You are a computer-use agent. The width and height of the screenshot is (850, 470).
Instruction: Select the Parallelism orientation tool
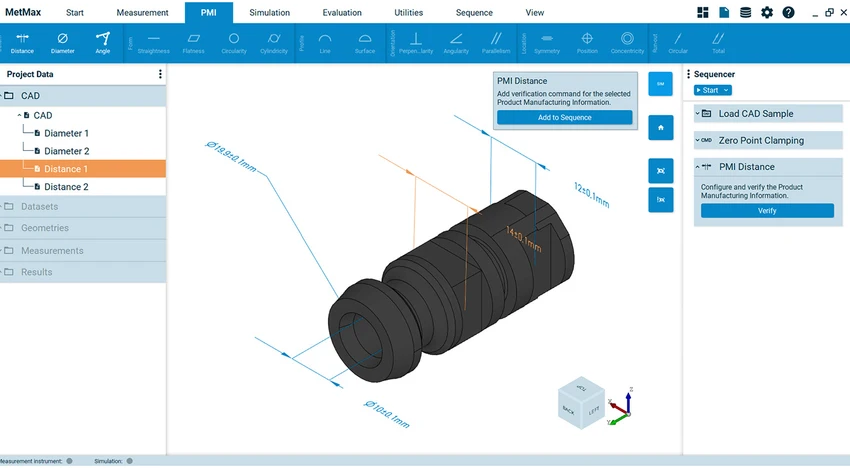pos(496,43)
